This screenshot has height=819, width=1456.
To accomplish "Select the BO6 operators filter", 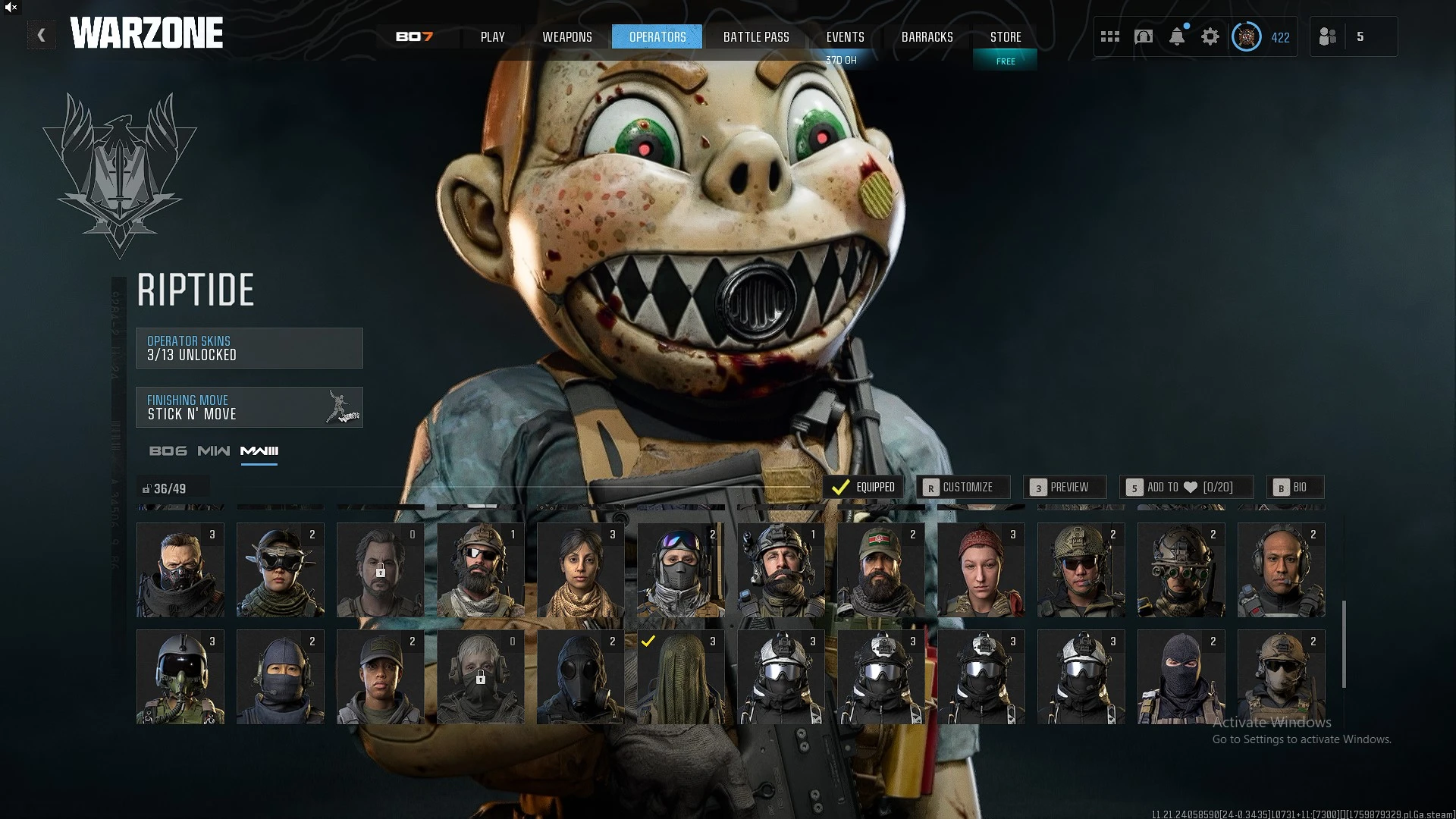I will click(168, 450).
